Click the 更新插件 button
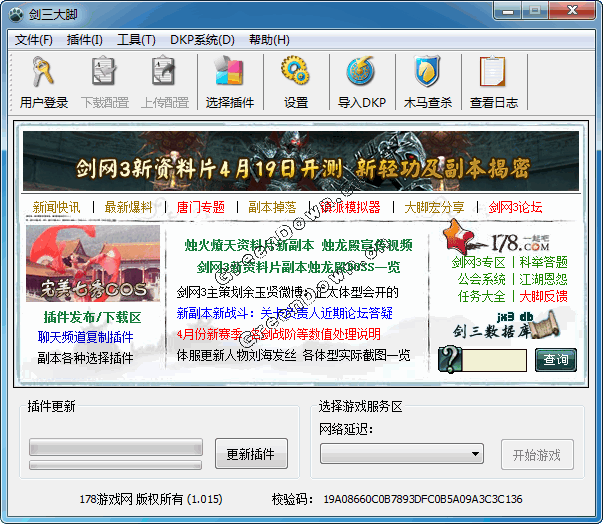 click(x=251, y=454)
